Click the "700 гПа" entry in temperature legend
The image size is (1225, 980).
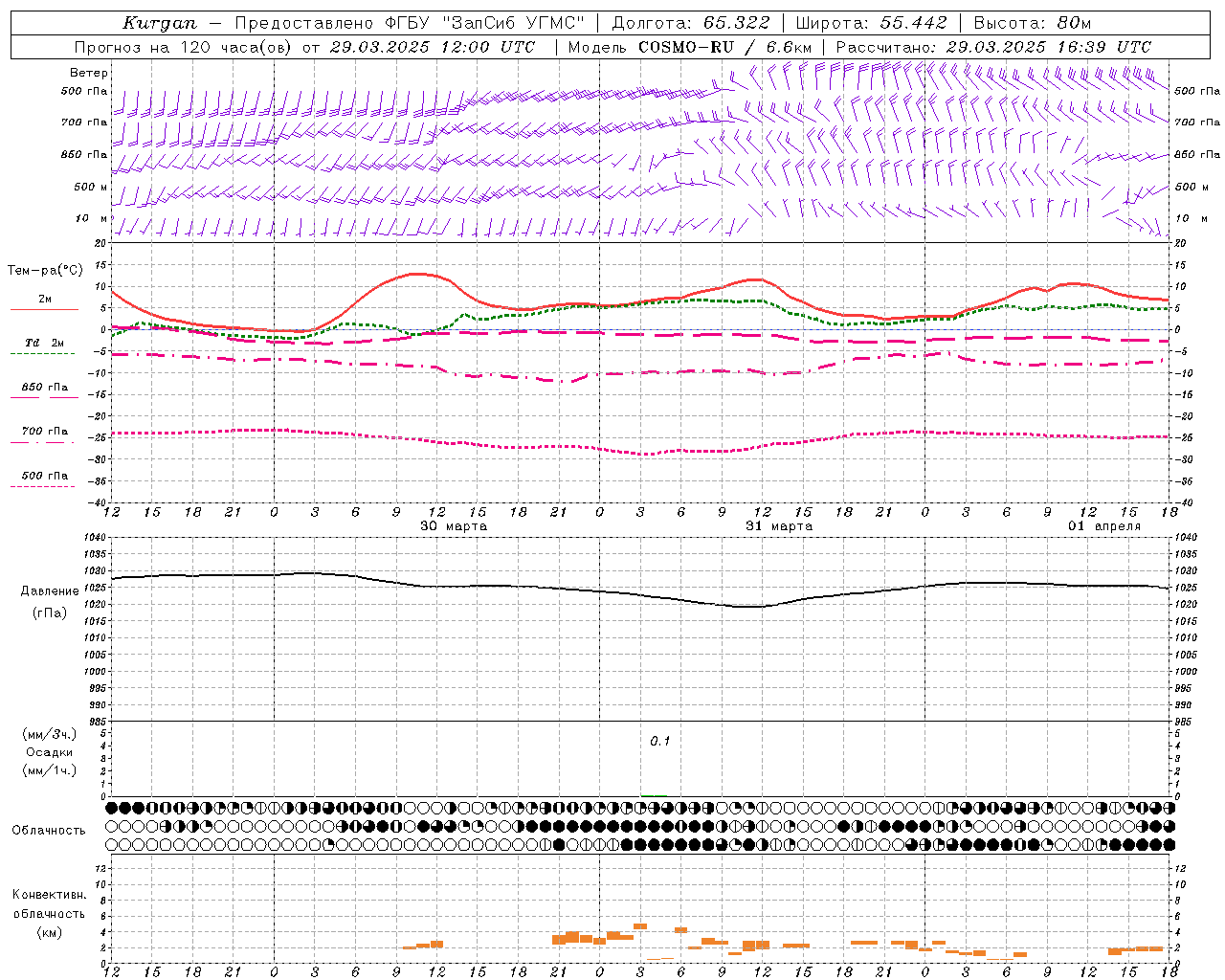[x=45, y=431]
